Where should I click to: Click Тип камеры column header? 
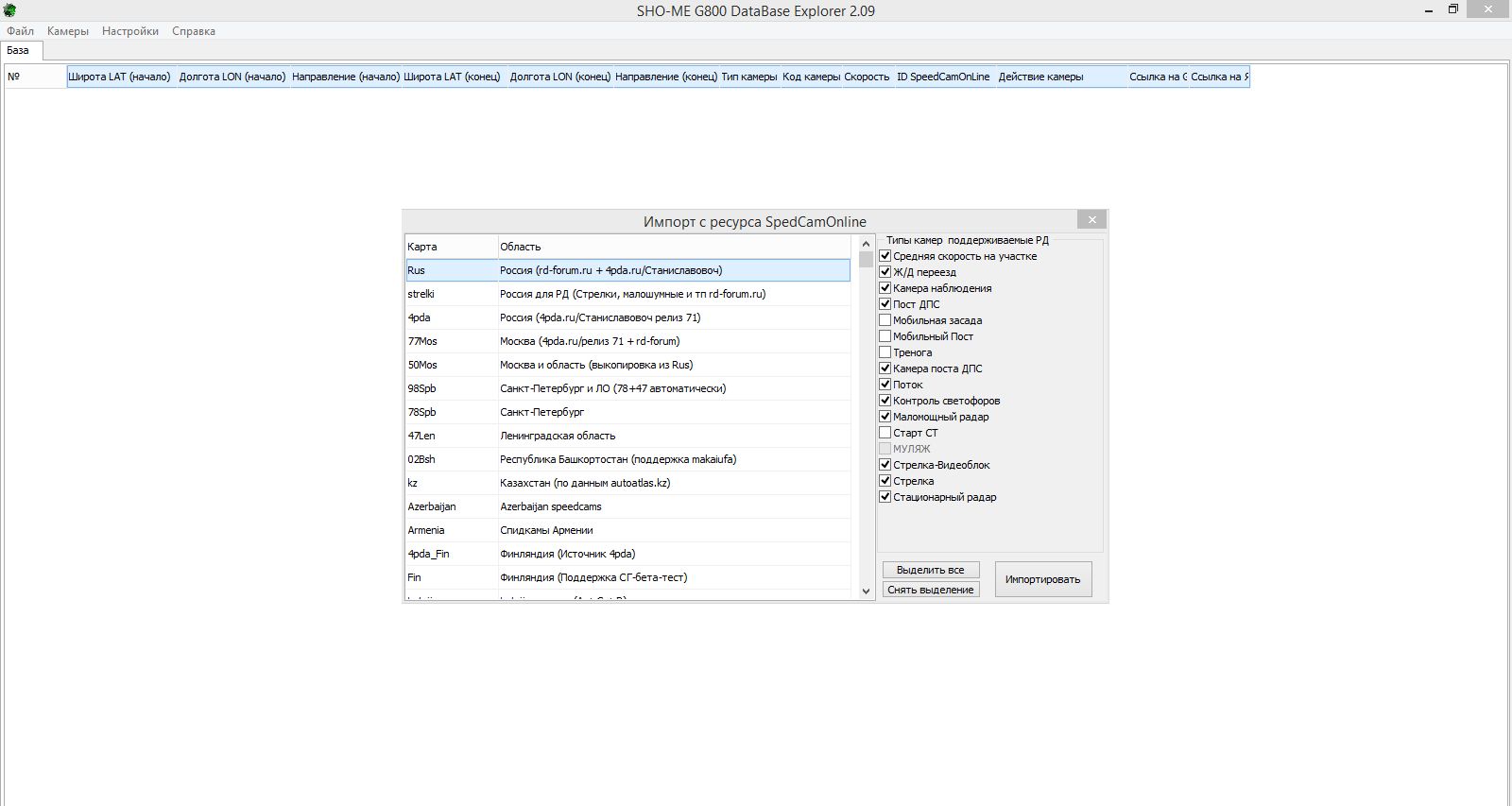749,77
